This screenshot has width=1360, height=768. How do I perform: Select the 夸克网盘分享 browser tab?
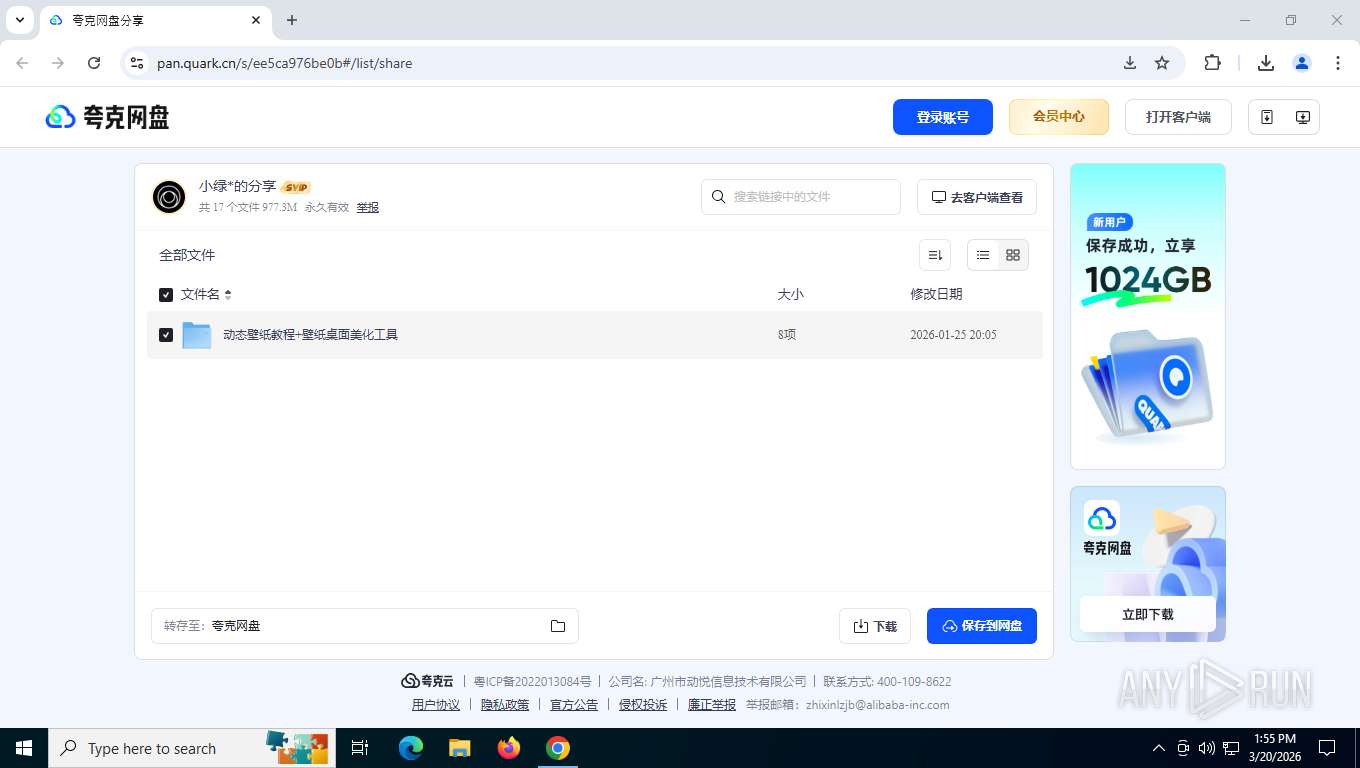tap(155, 20)
